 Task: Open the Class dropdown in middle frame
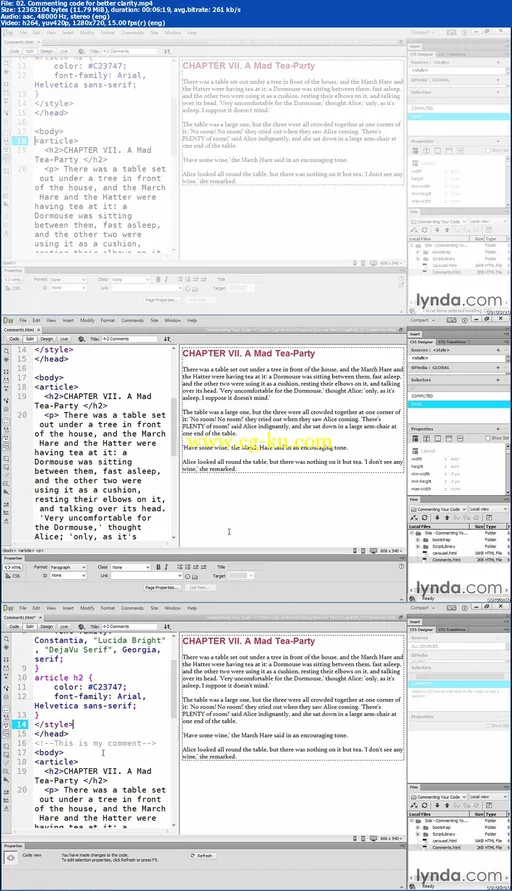coord(130,567)
